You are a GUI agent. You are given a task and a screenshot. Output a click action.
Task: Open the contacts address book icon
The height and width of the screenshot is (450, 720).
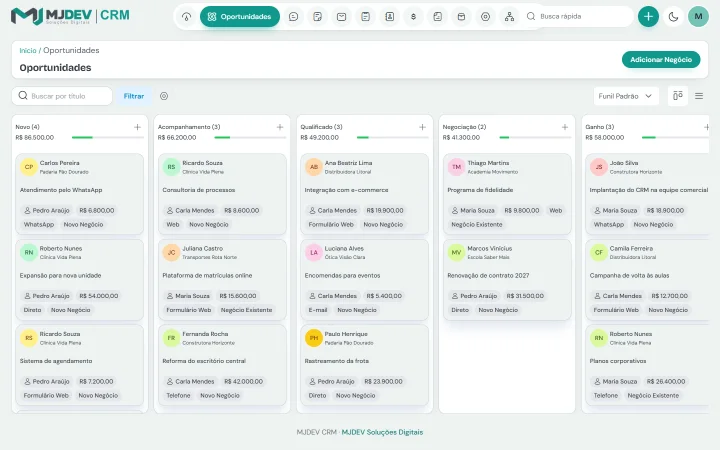389,17
